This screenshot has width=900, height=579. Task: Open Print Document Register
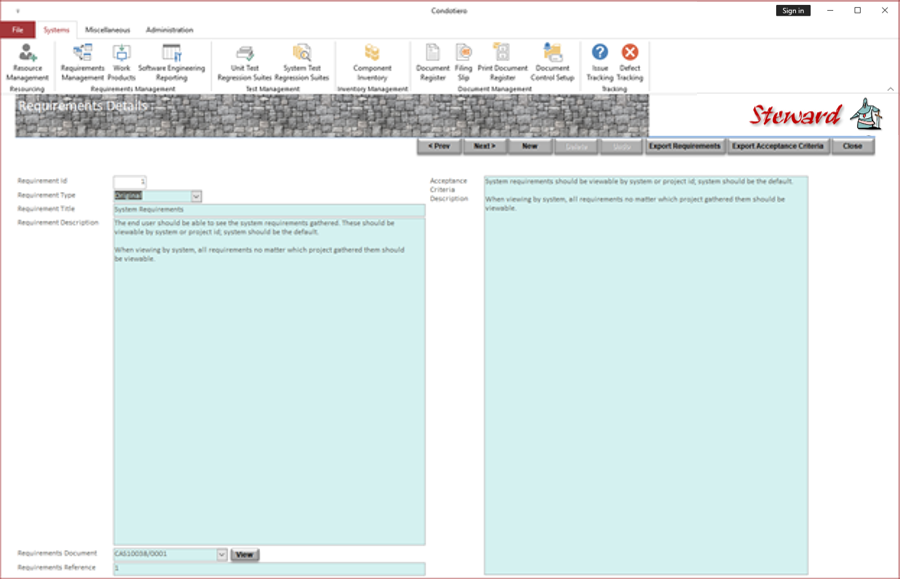(502, 63)
